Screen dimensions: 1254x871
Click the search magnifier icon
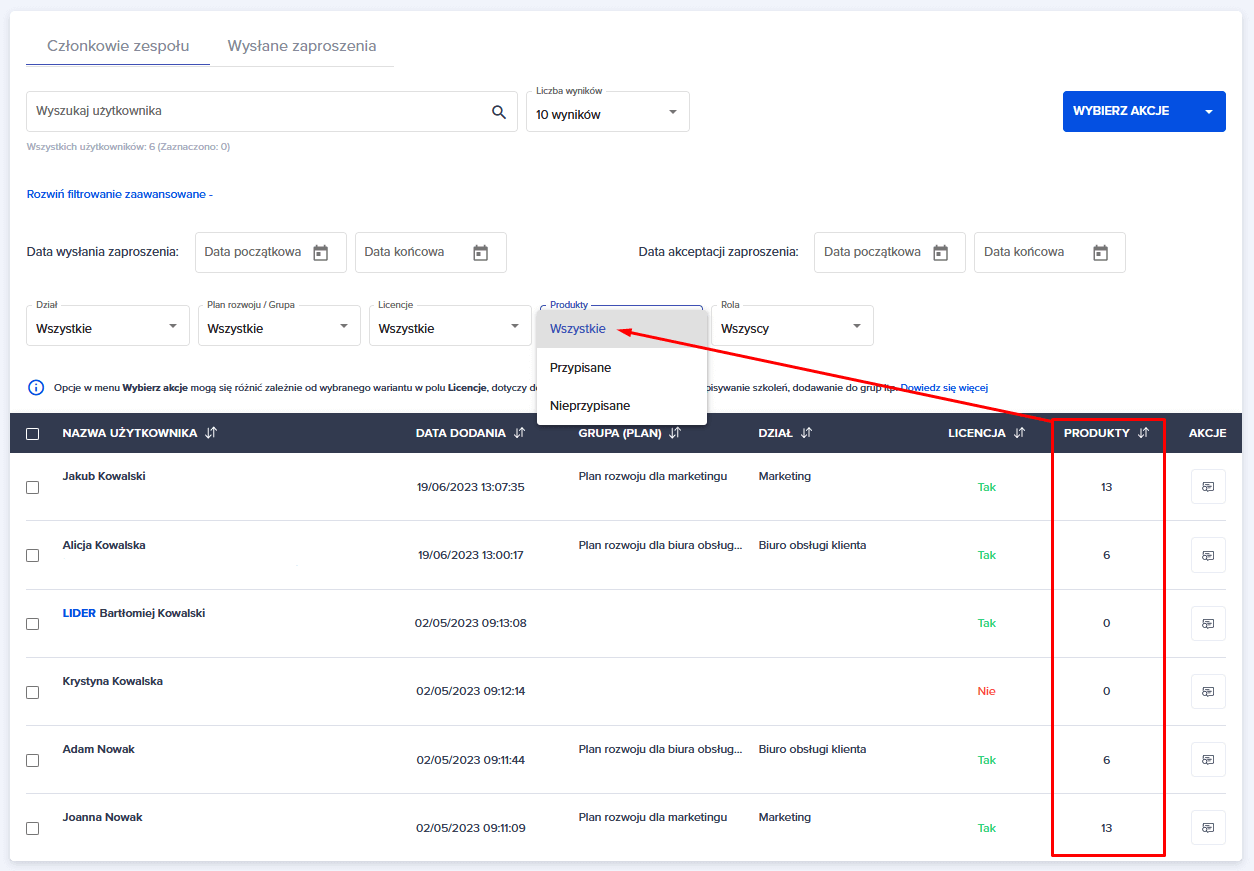(x=499, y=112)
